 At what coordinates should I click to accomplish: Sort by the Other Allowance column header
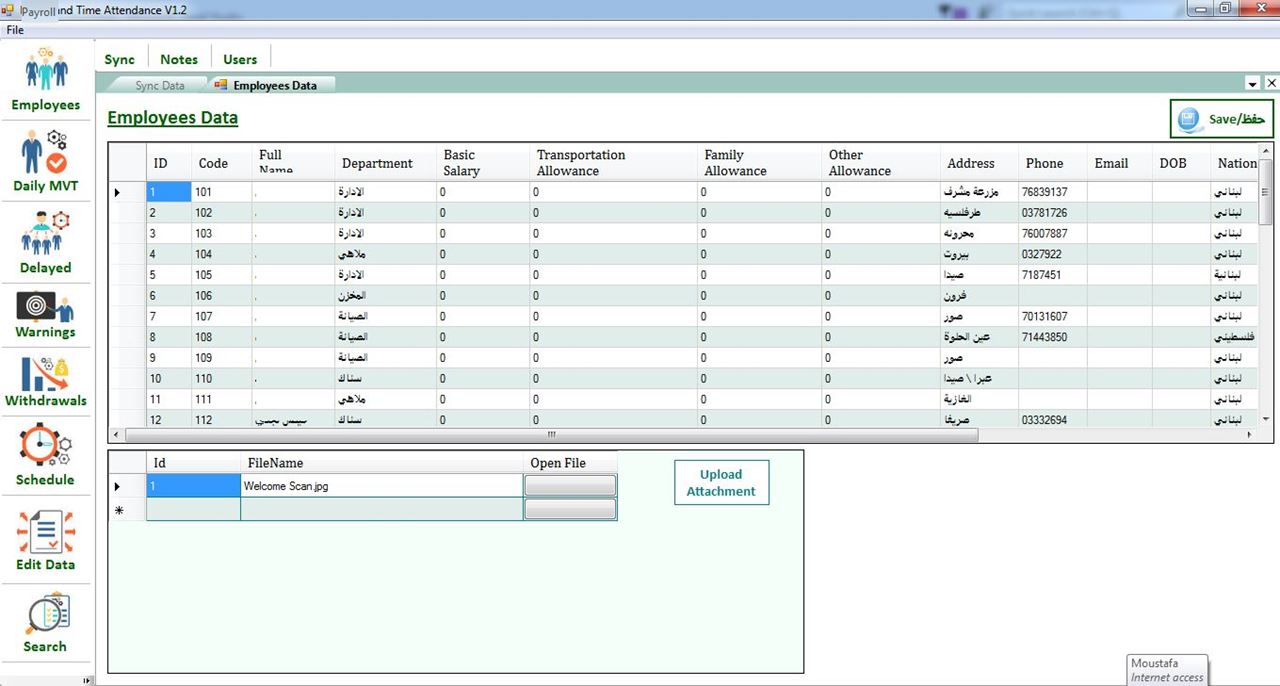[x=881, y=163]
